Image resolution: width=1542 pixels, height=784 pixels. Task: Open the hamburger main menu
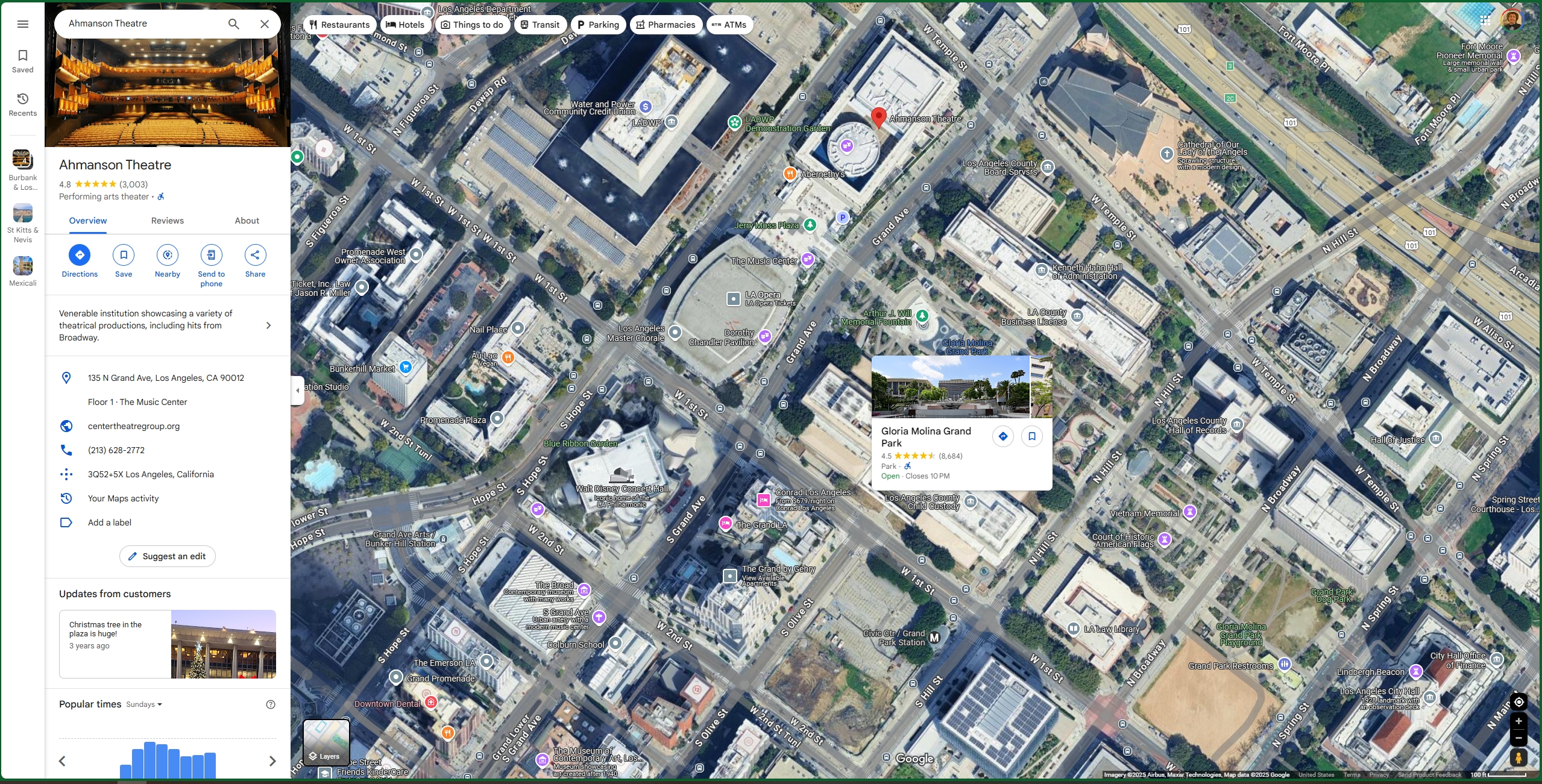(23, 24)
